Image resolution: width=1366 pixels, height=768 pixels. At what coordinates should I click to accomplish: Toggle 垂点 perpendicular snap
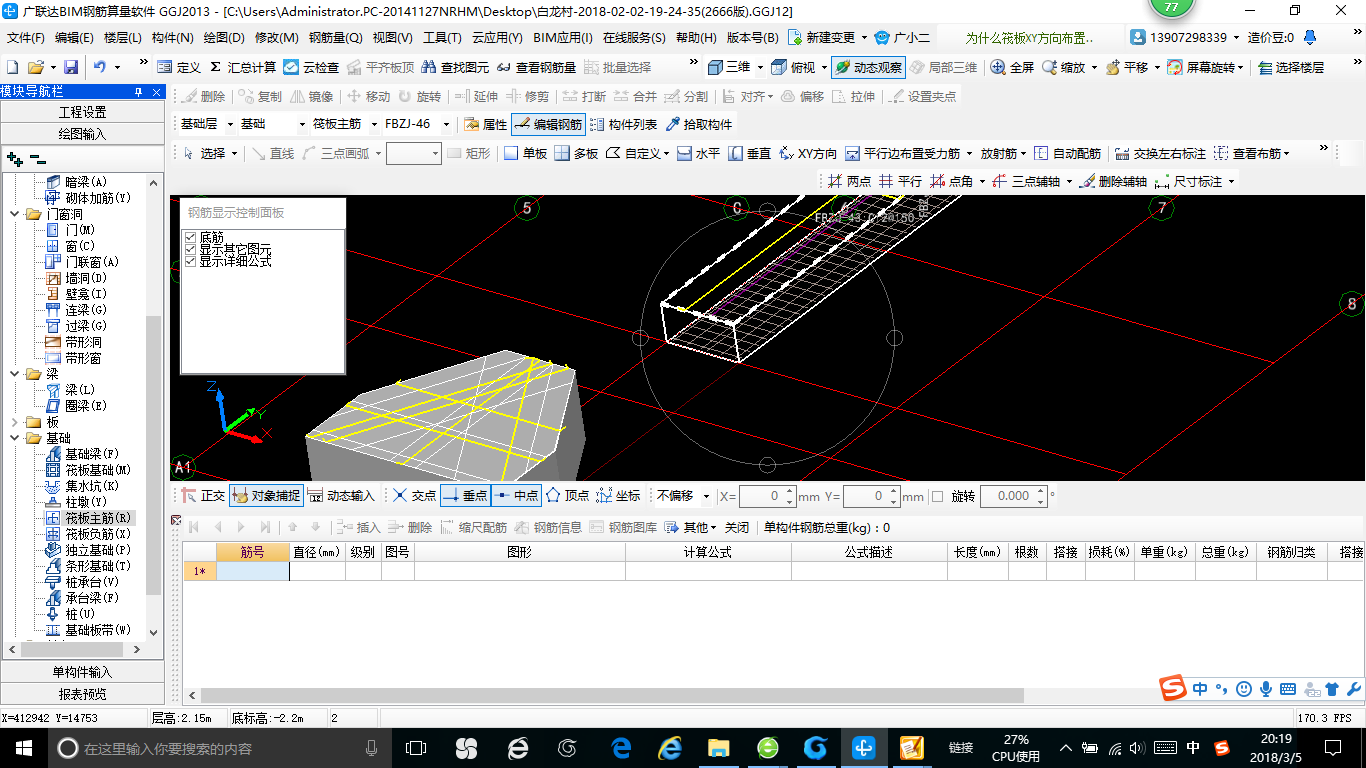click(x=465, y=495)
